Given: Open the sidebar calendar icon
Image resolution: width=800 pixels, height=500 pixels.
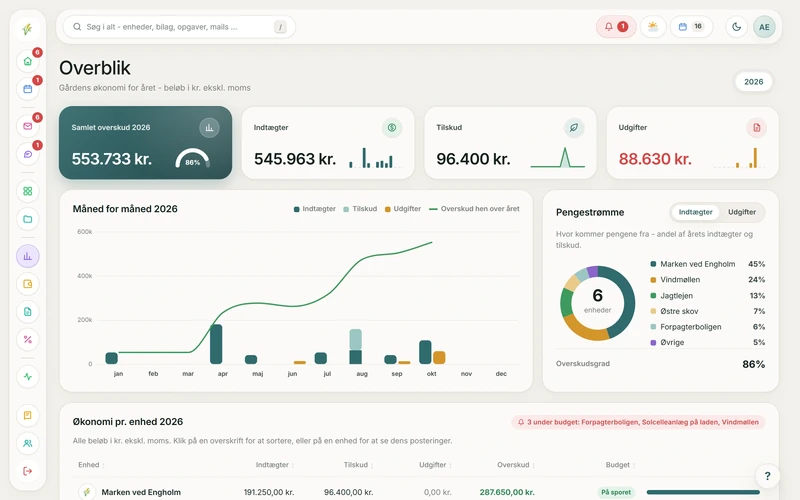Looking at the screenshot, I should [x=28, y=89].
